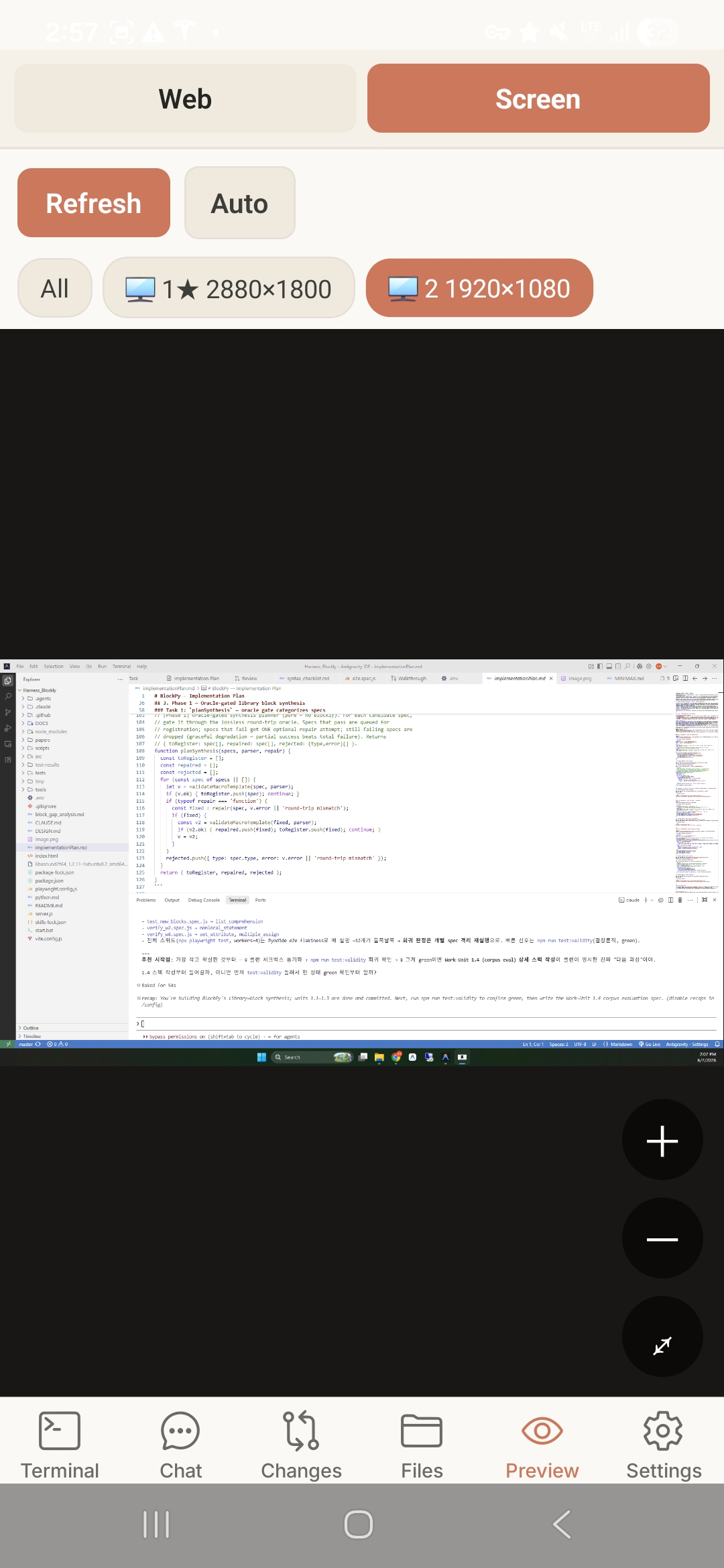
Task: Click the code minimap in the editor
Action: [697, 791]
